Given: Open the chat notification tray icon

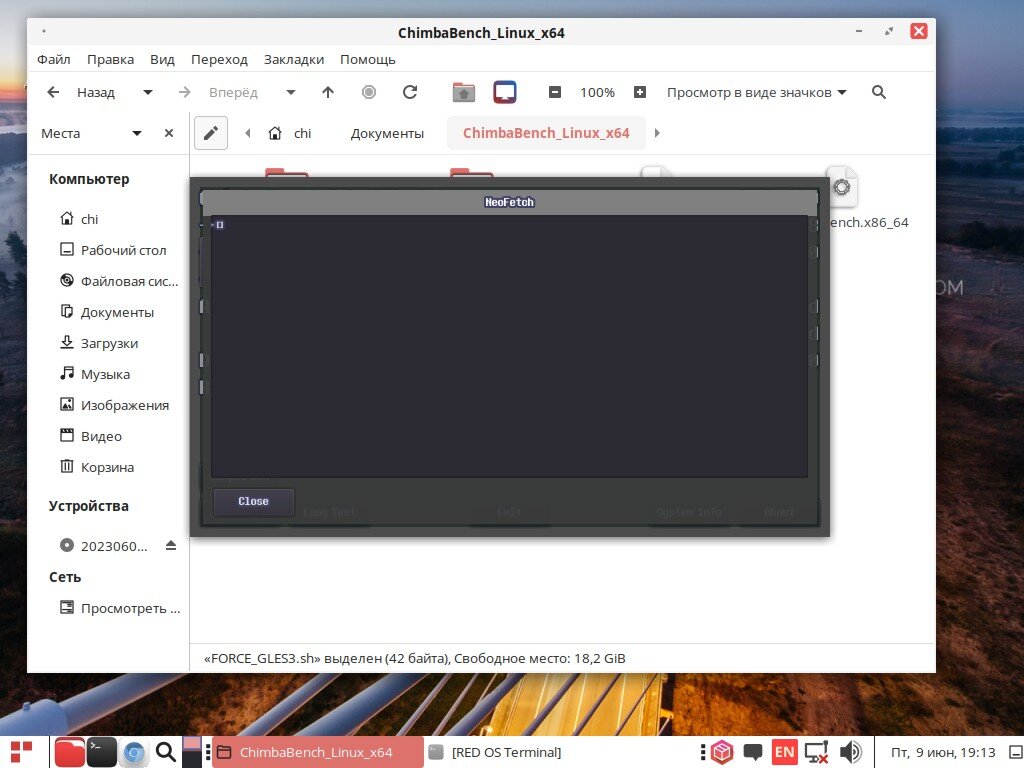Looking at the screenshot, I should coord(753,752).
